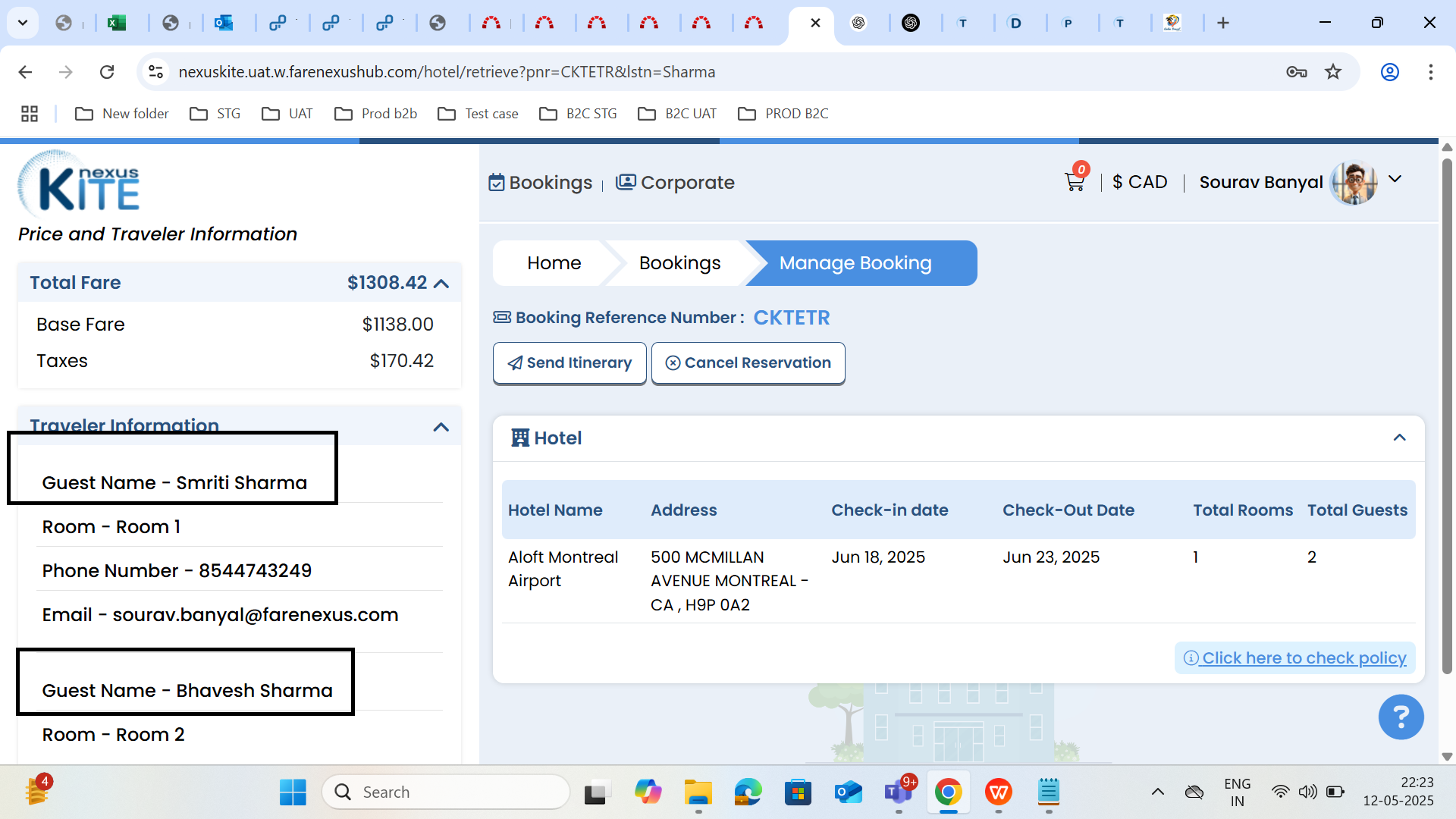
Task: Open Copilot from the taskbar
Action: 648,792
